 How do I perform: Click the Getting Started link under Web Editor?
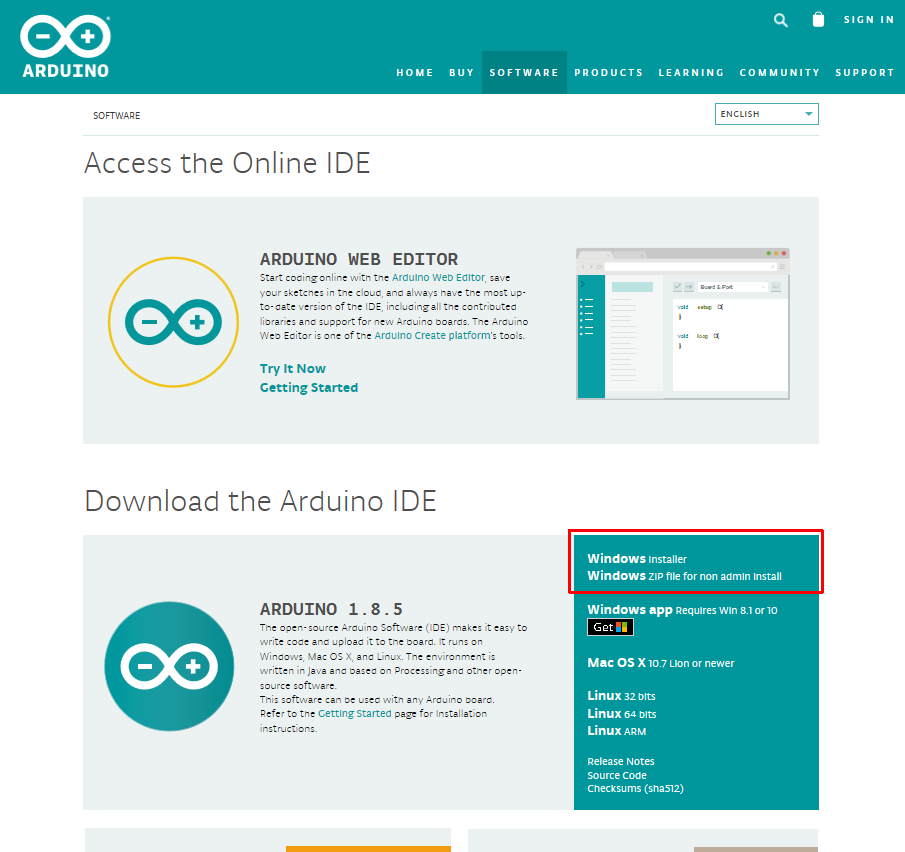click(309, 387)
